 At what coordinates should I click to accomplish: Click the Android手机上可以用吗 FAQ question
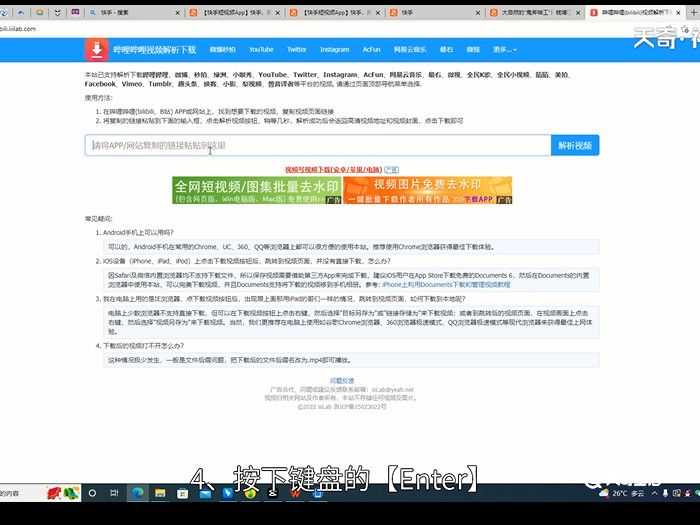[138, 233]
